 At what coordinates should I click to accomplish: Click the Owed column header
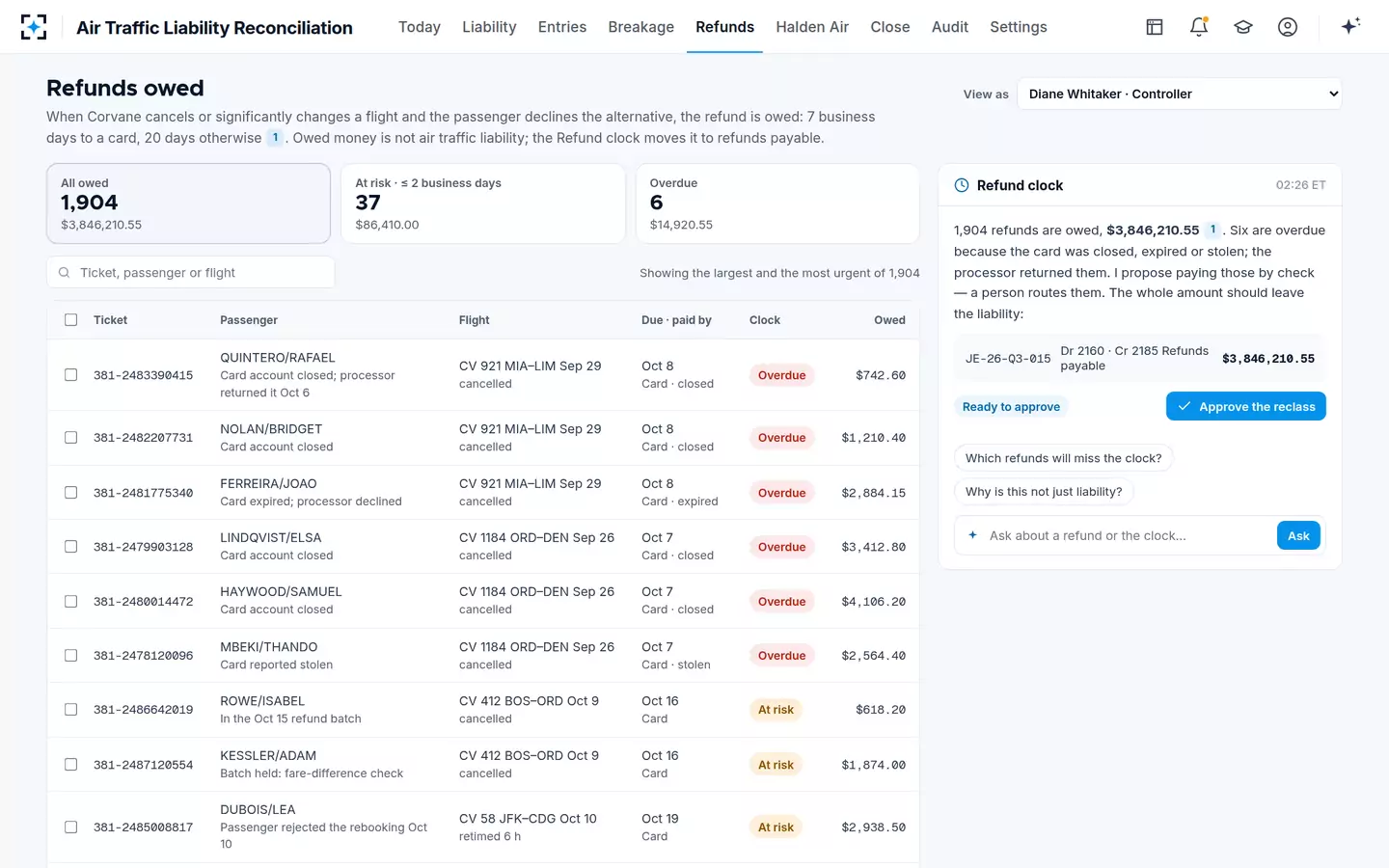[889, 320]
